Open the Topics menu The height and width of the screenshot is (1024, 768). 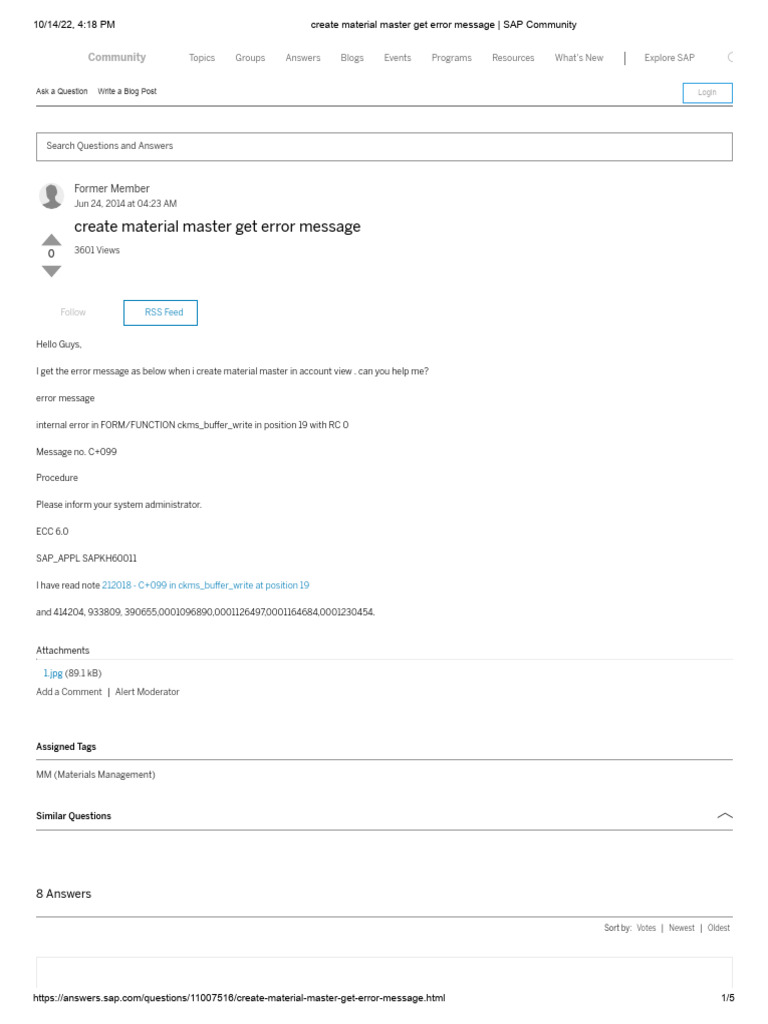tap(202, 58)
